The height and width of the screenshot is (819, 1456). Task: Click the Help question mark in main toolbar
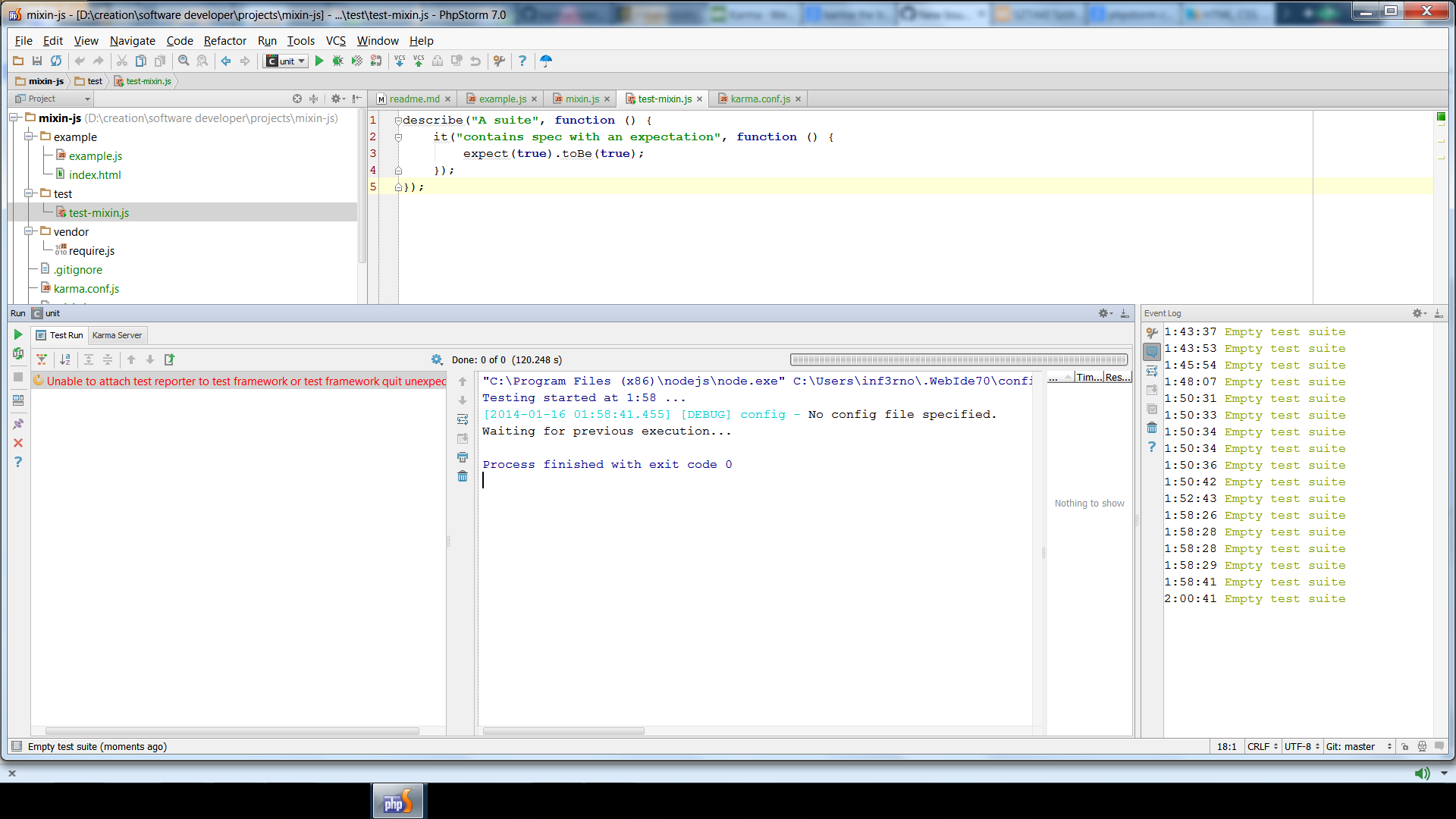(522, 61)
